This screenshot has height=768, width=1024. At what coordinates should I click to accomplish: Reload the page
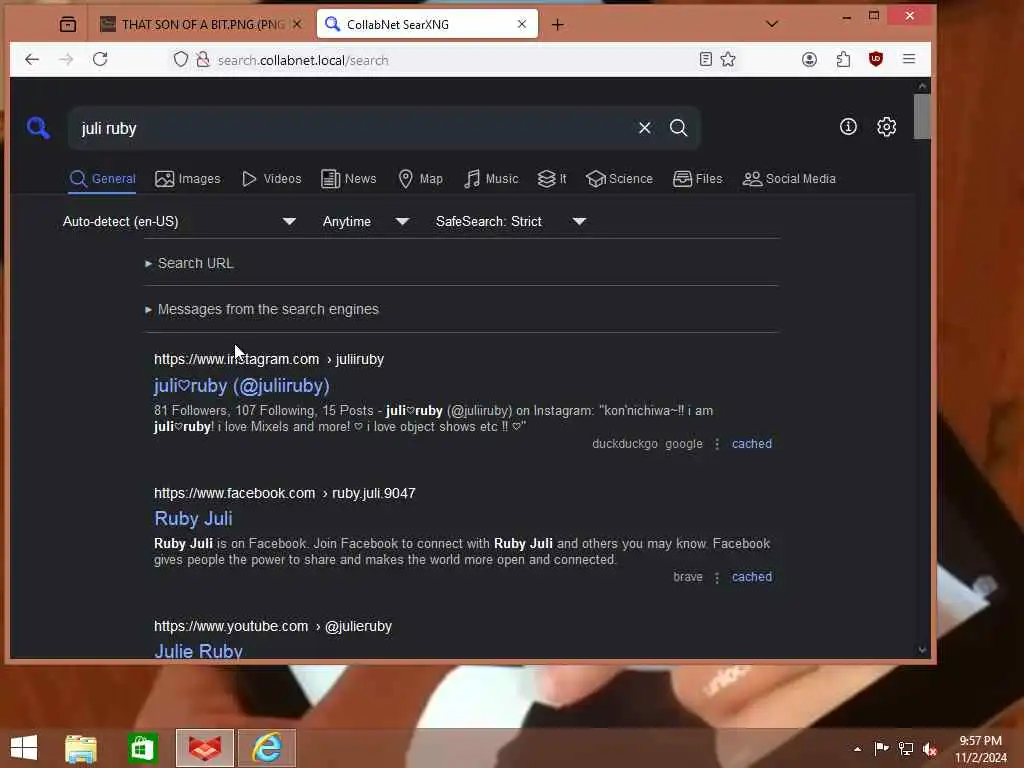pos(100,59)
